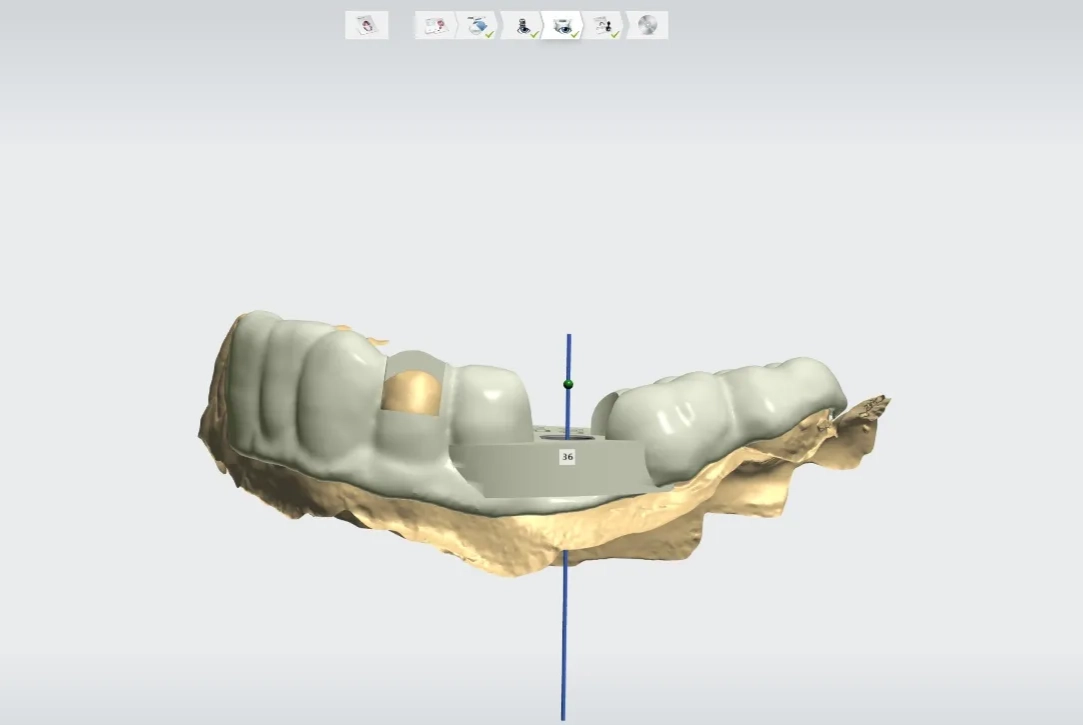Click the export disc workflow step
1083x725 pixels.
[647, 26]
